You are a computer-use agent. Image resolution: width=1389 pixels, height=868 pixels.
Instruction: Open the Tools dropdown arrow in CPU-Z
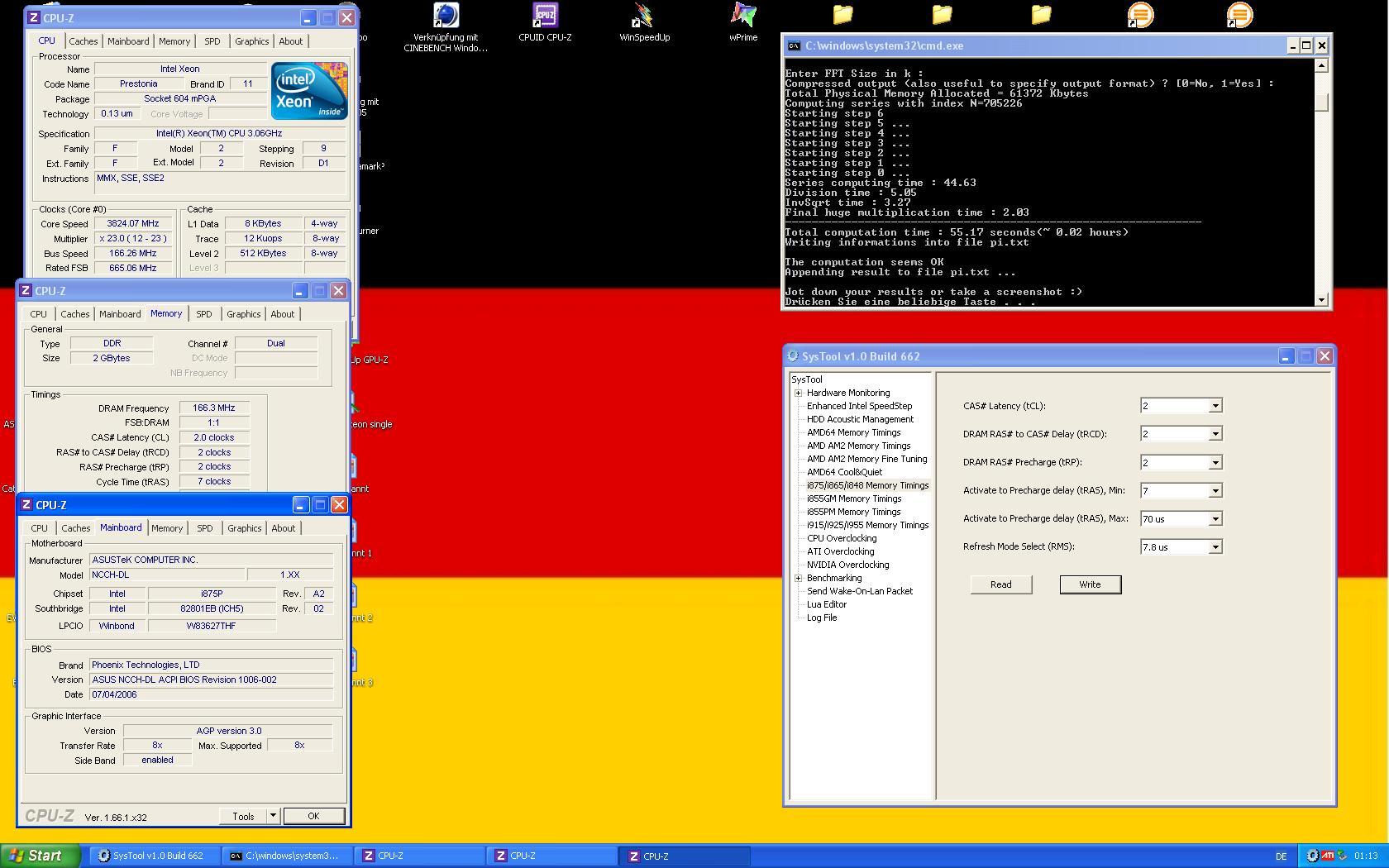pyautogui.click(x=273, y=816)
